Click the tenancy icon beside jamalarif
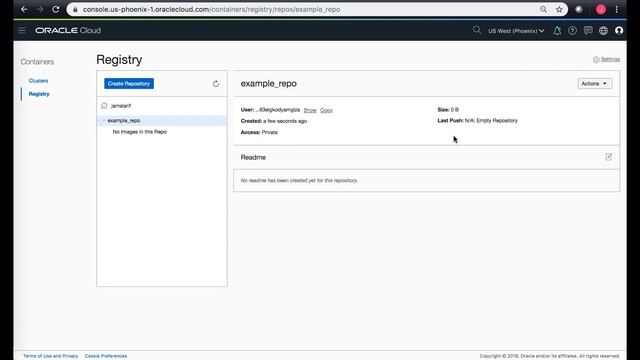This screenshot has width=640, height=360. tap(104, 106)
